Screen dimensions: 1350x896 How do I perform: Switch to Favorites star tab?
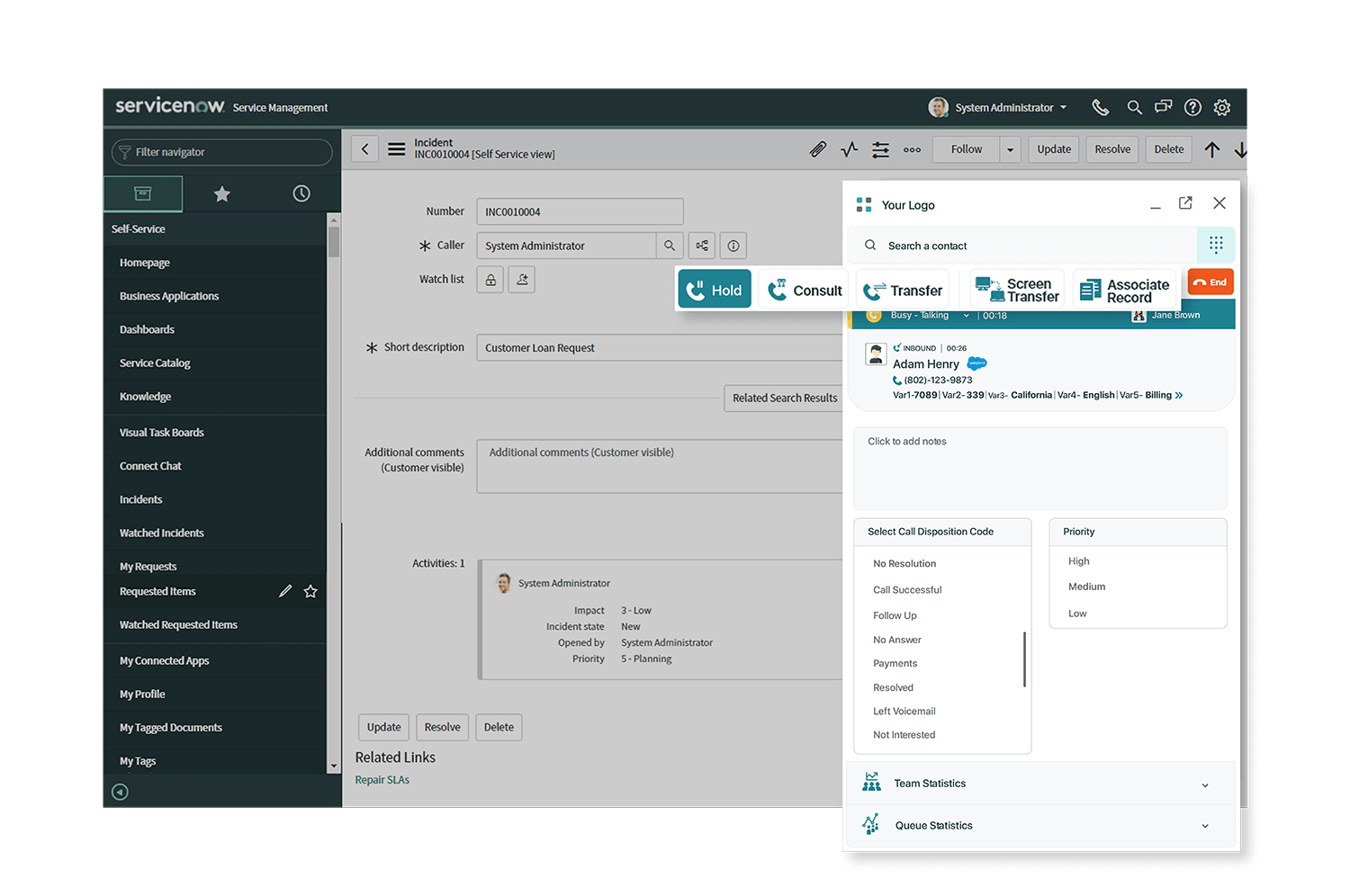[x=222, y=193]
